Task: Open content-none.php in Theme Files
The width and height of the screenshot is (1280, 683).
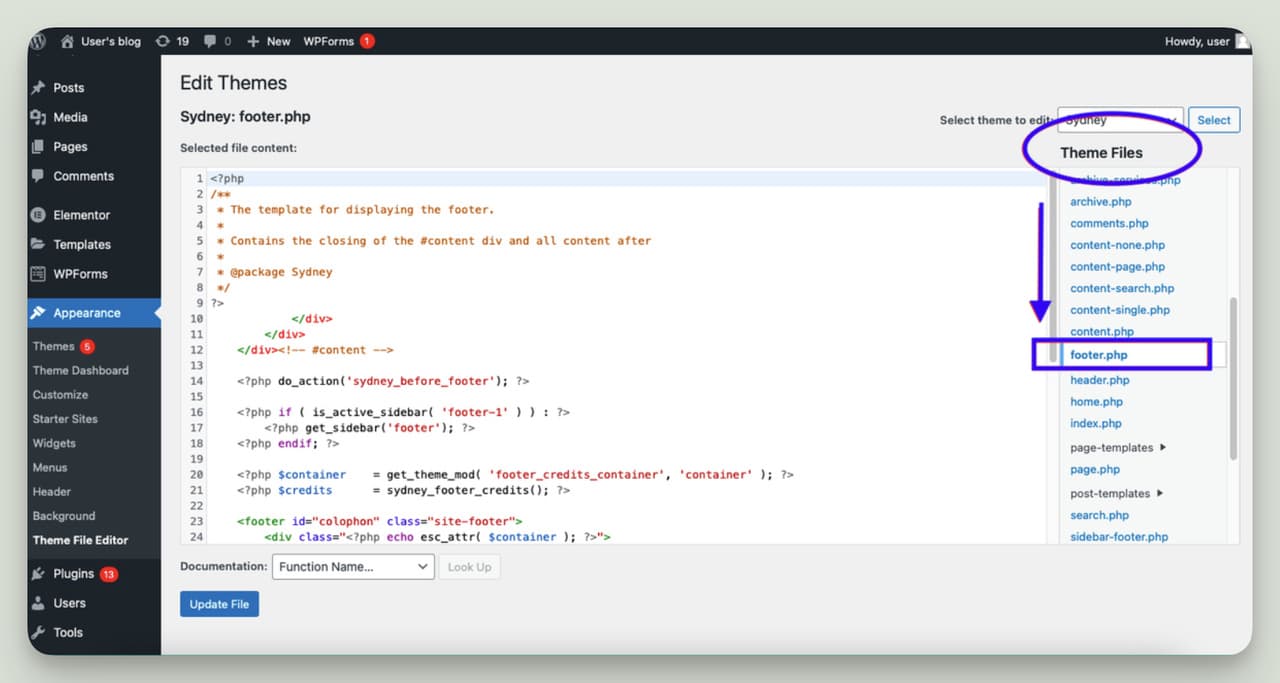Action: [x=1117, y=245]
